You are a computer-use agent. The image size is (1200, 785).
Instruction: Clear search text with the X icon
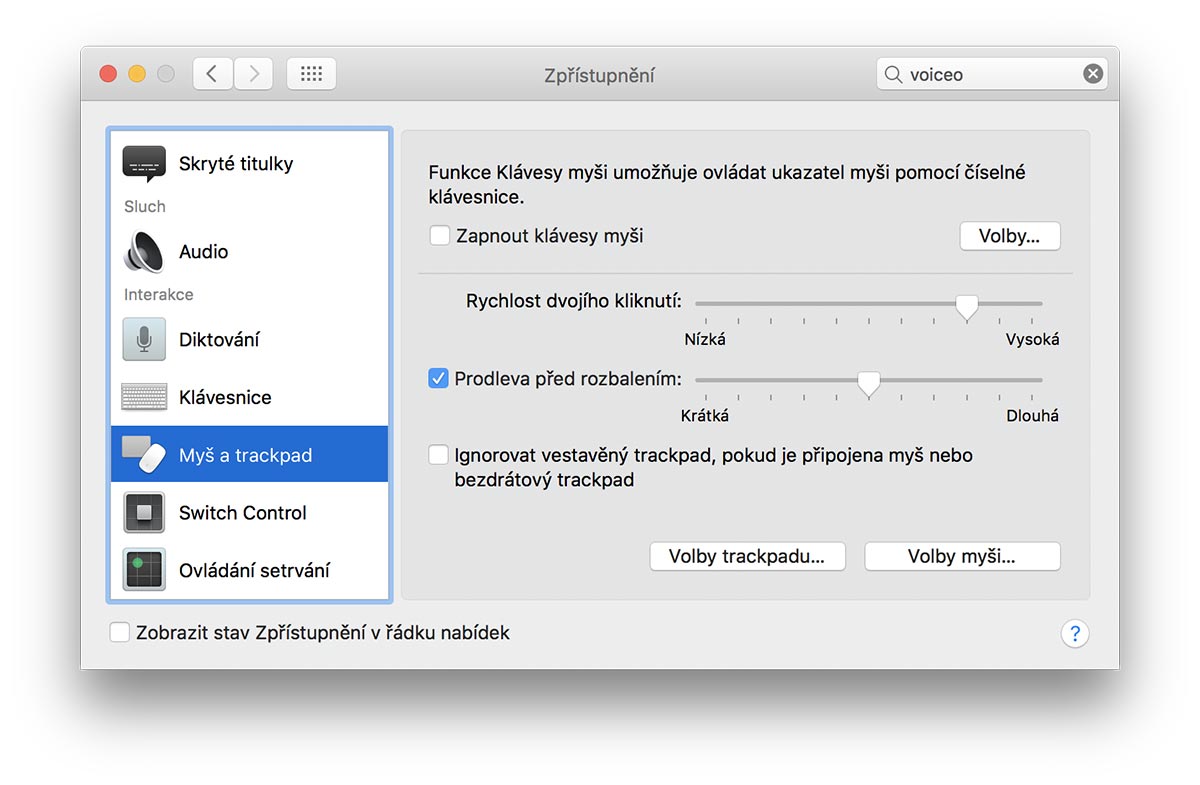coord(1093,74)
